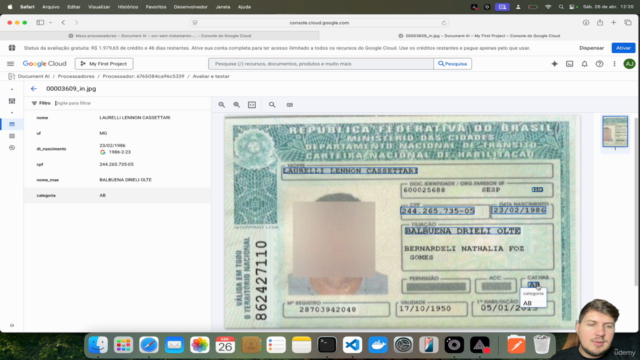Dismiss the trial banner with Dispensar

(591, 48)
